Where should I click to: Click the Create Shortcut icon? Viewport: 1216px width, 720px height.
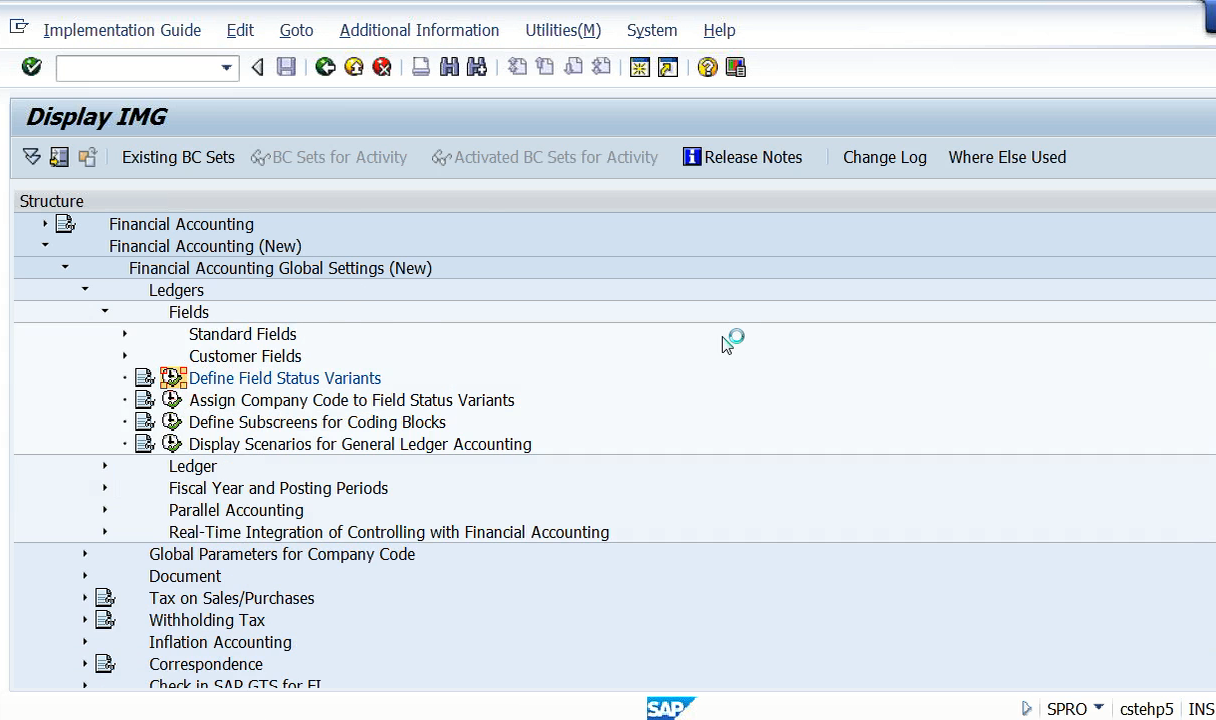tap(668, 67)
